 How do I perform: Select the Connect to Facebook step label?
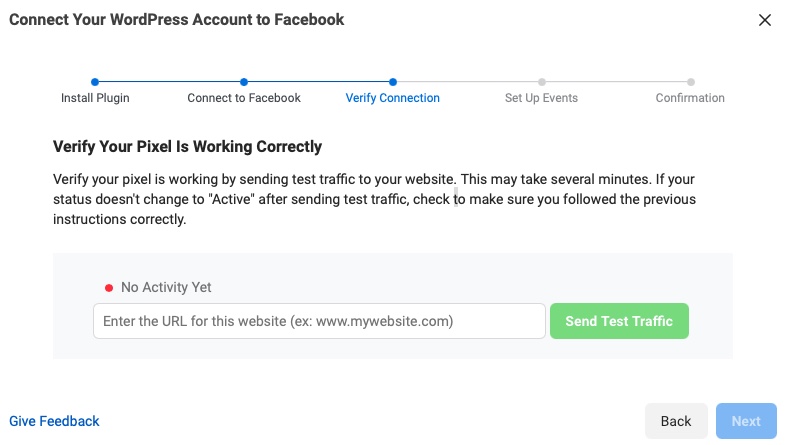click(x=244, y=98)
